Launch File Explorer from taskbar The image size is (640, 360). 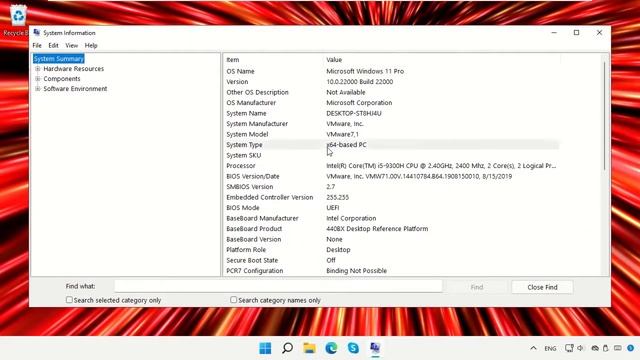click(x=309, y=348)
